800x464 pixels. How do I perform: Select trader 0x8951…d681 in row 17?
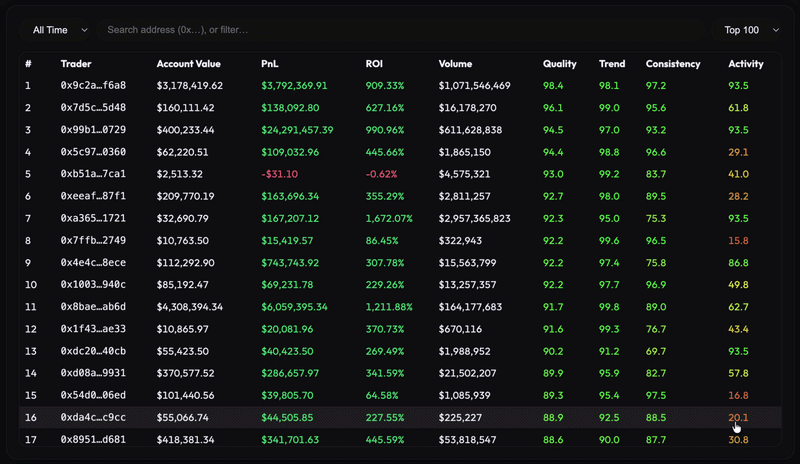[x=93, y=439]
